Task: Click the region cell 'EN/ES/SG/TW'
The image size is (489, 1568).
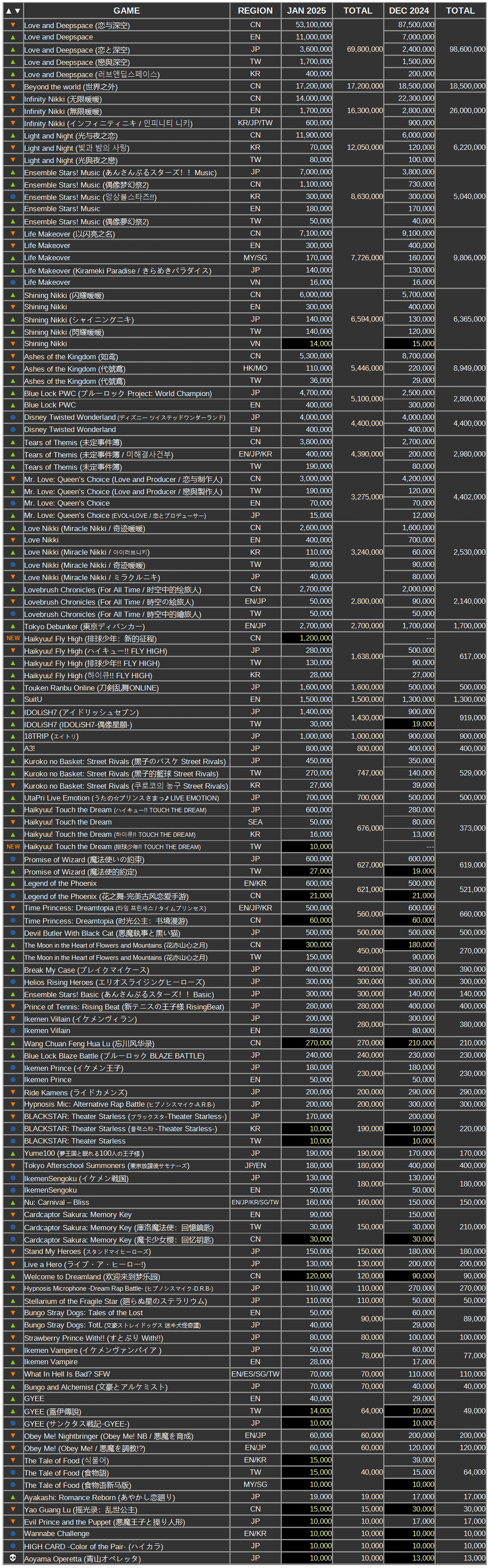Action: point(255,1374)
